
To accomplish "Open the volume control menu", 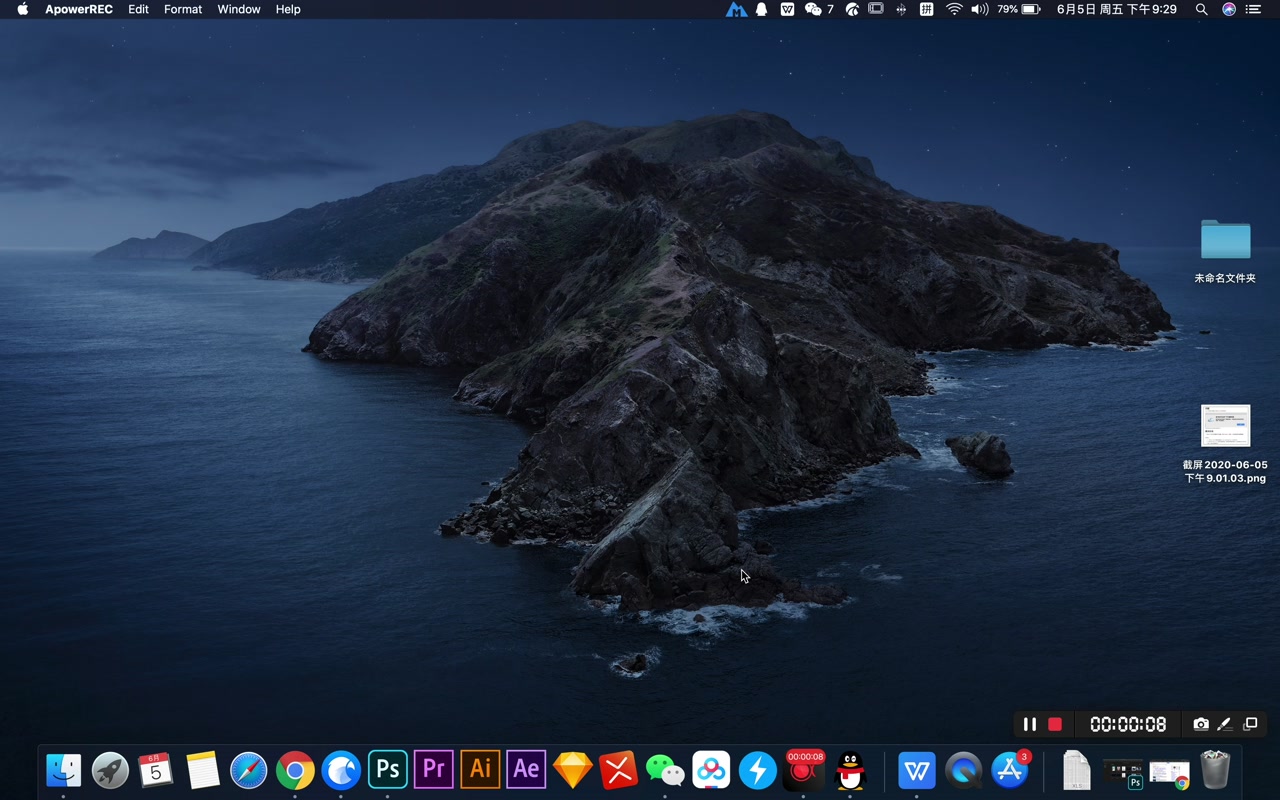I will point(979,9).
